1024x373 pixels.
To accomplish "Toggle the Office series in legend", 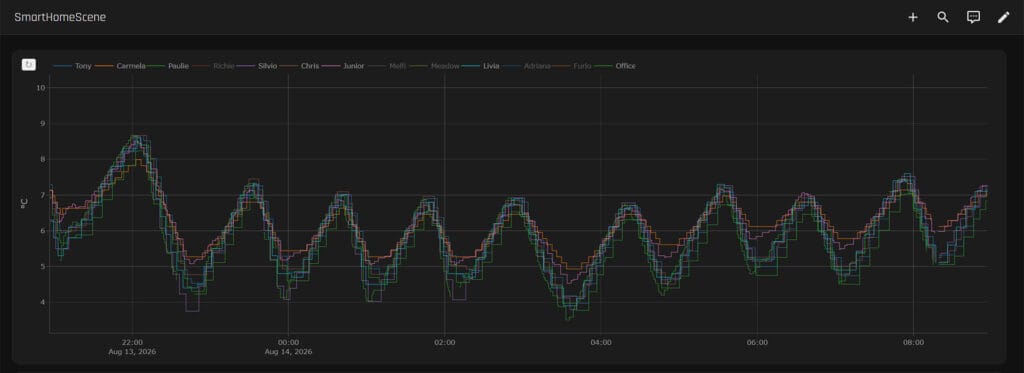I will pos(625,66).
